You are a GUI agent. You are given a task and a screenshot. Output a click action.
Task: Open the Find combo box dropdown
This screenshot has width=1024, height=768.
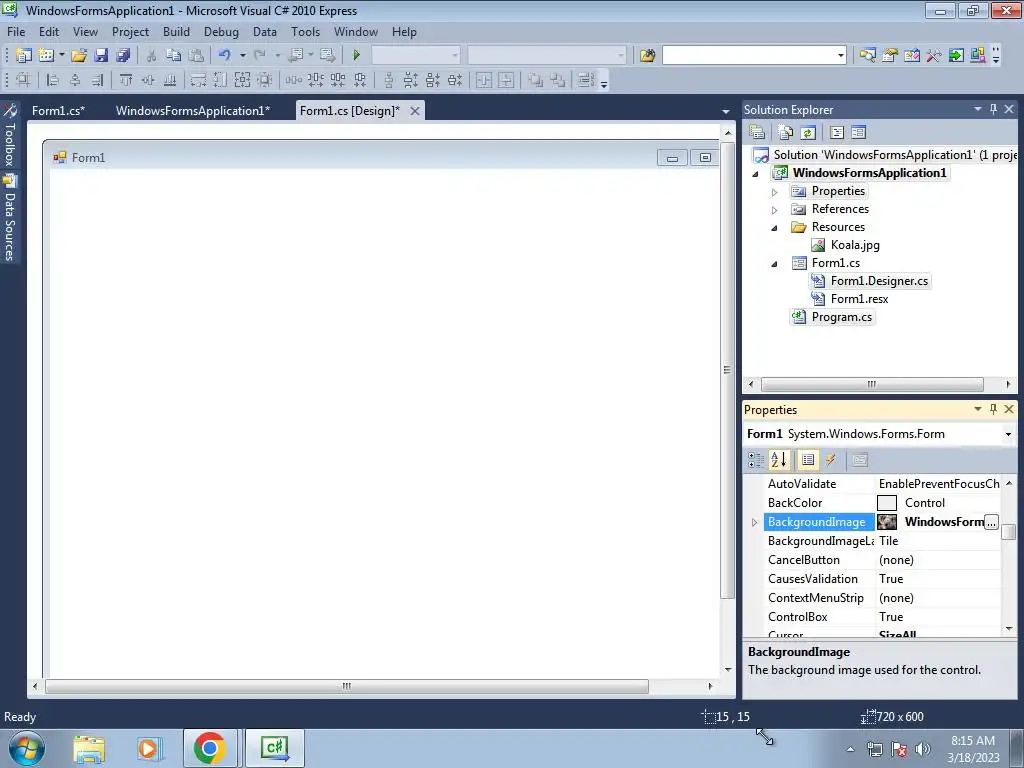click(840, 56)
